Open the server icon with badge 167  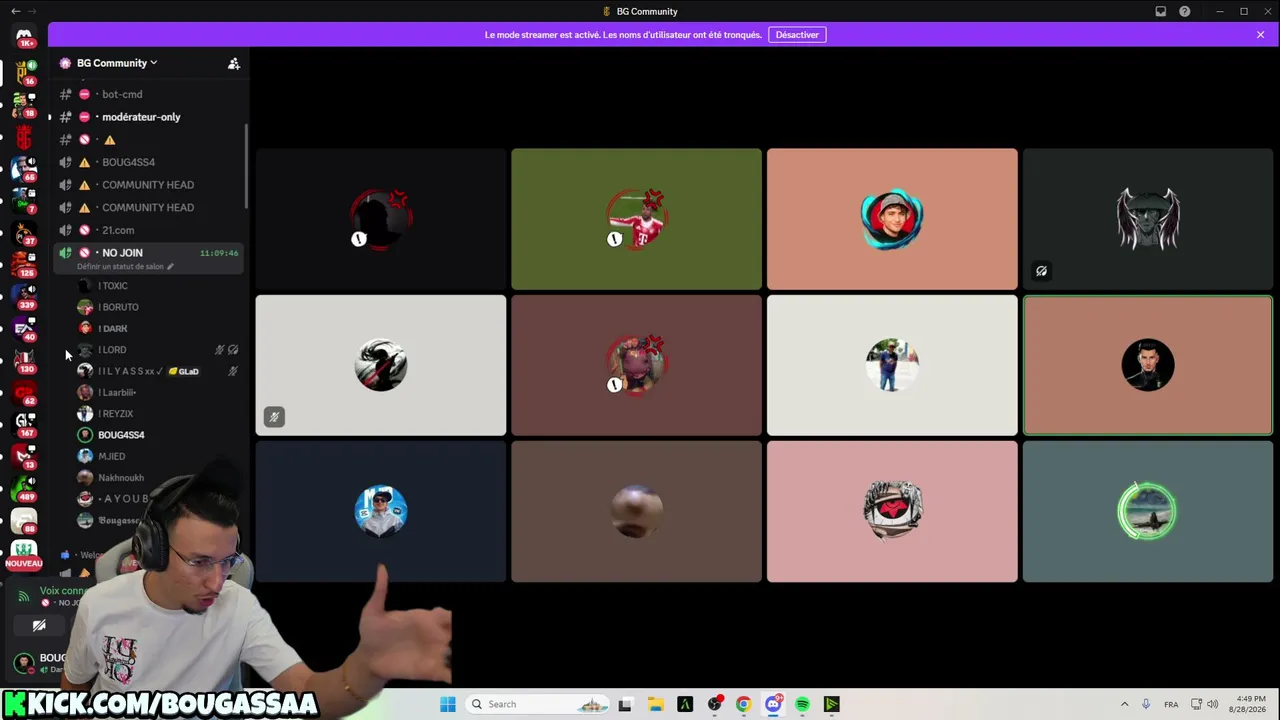(24, 425)
